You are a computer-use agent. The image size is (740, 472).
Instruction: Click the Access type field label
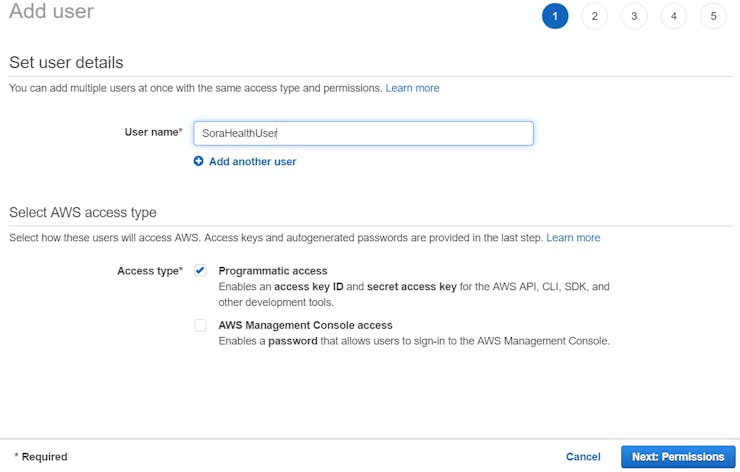150,271
